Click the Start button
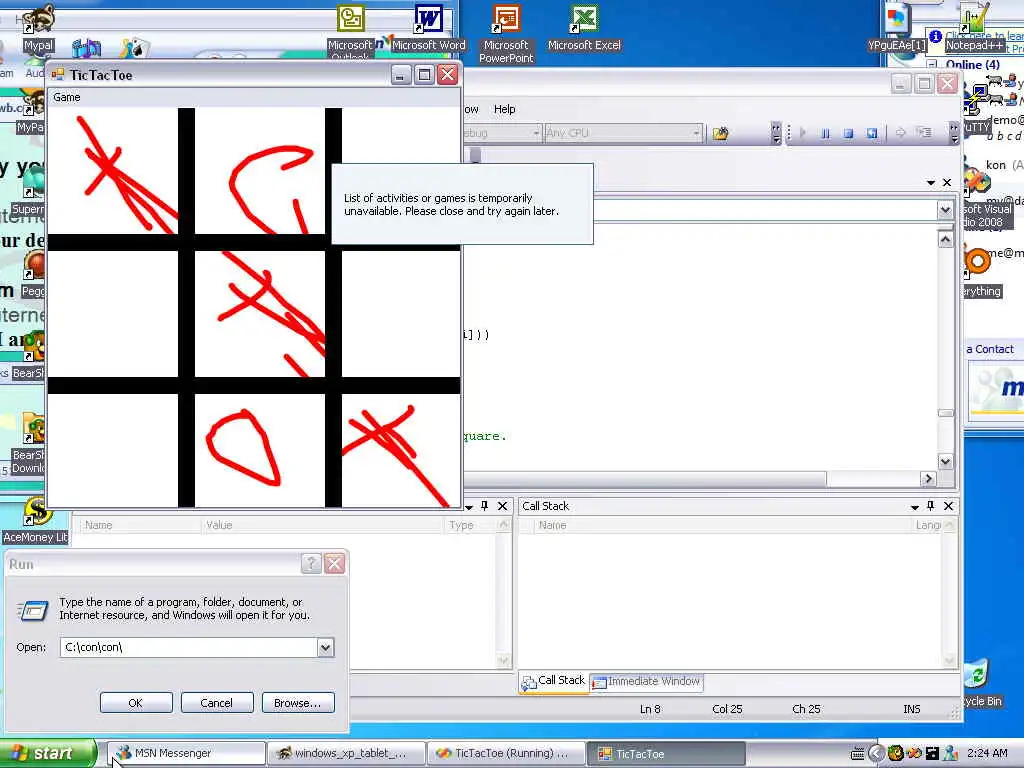This screenshot has width=1024, height=768. (x=47, y=753)
